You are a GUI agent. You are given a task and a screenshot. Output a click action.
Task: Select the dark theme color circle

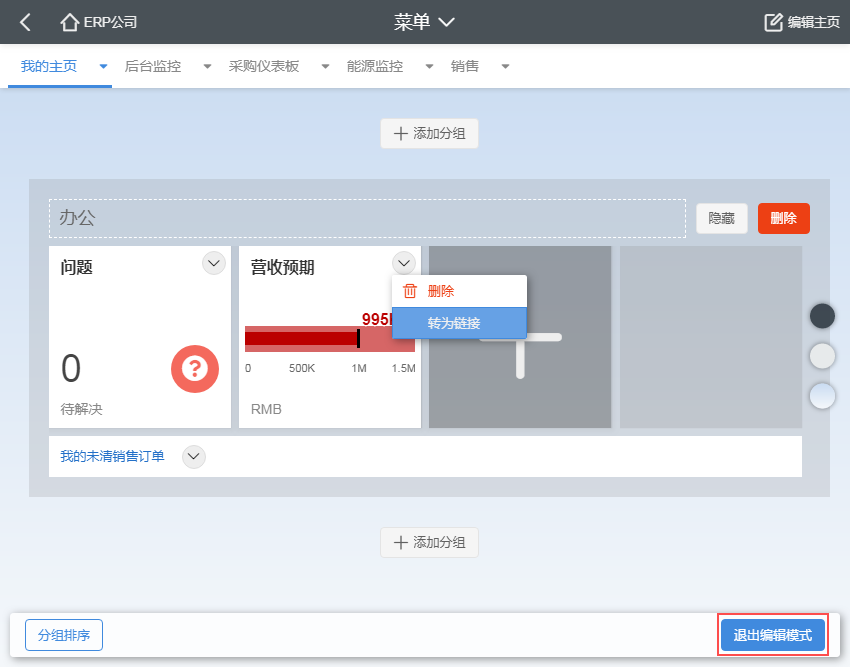(822, 316)
